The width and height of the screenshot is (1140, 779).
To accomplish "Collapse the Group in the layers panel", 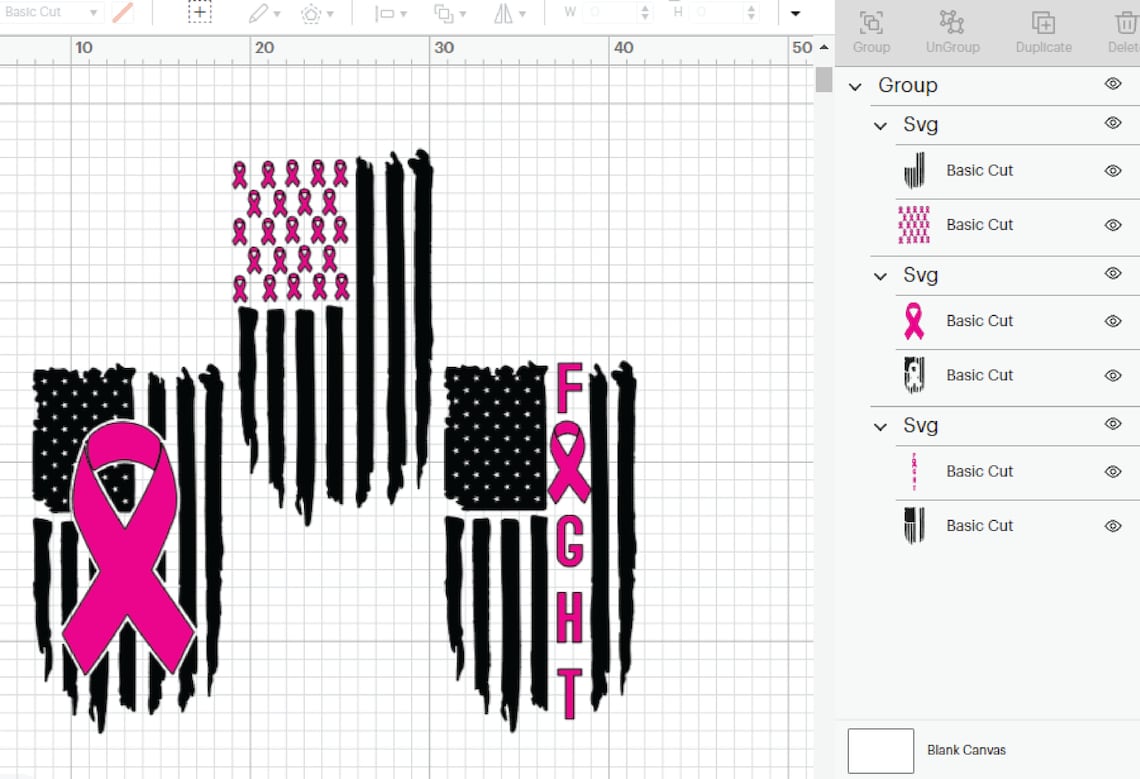I will tap(855, 85).
